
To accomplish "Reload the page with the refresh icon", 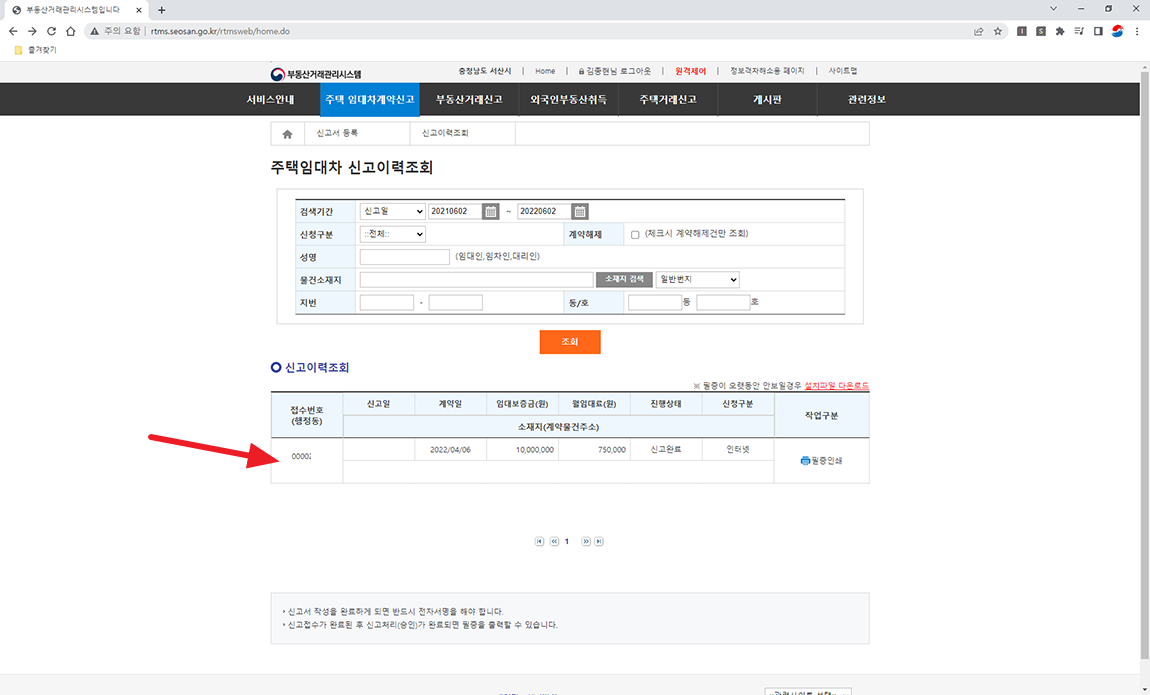I will coord(51,32).
